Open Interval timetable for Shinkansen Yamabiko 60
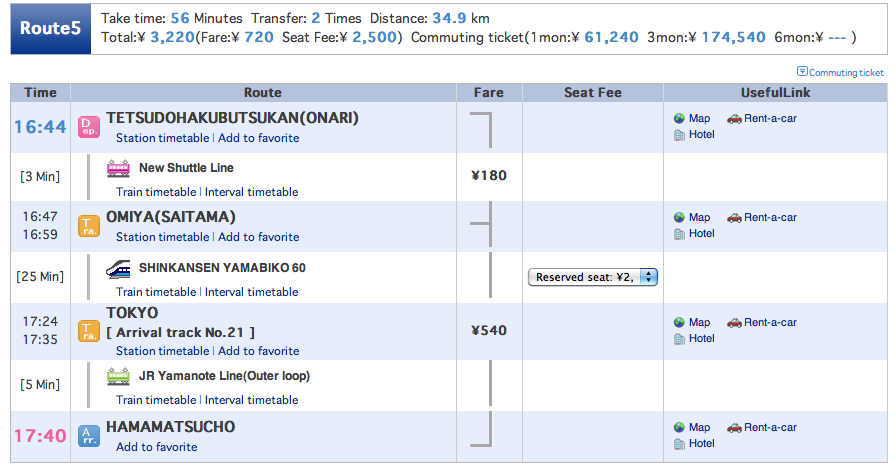This screenshot has height=472, width=895. click(251, 292)
